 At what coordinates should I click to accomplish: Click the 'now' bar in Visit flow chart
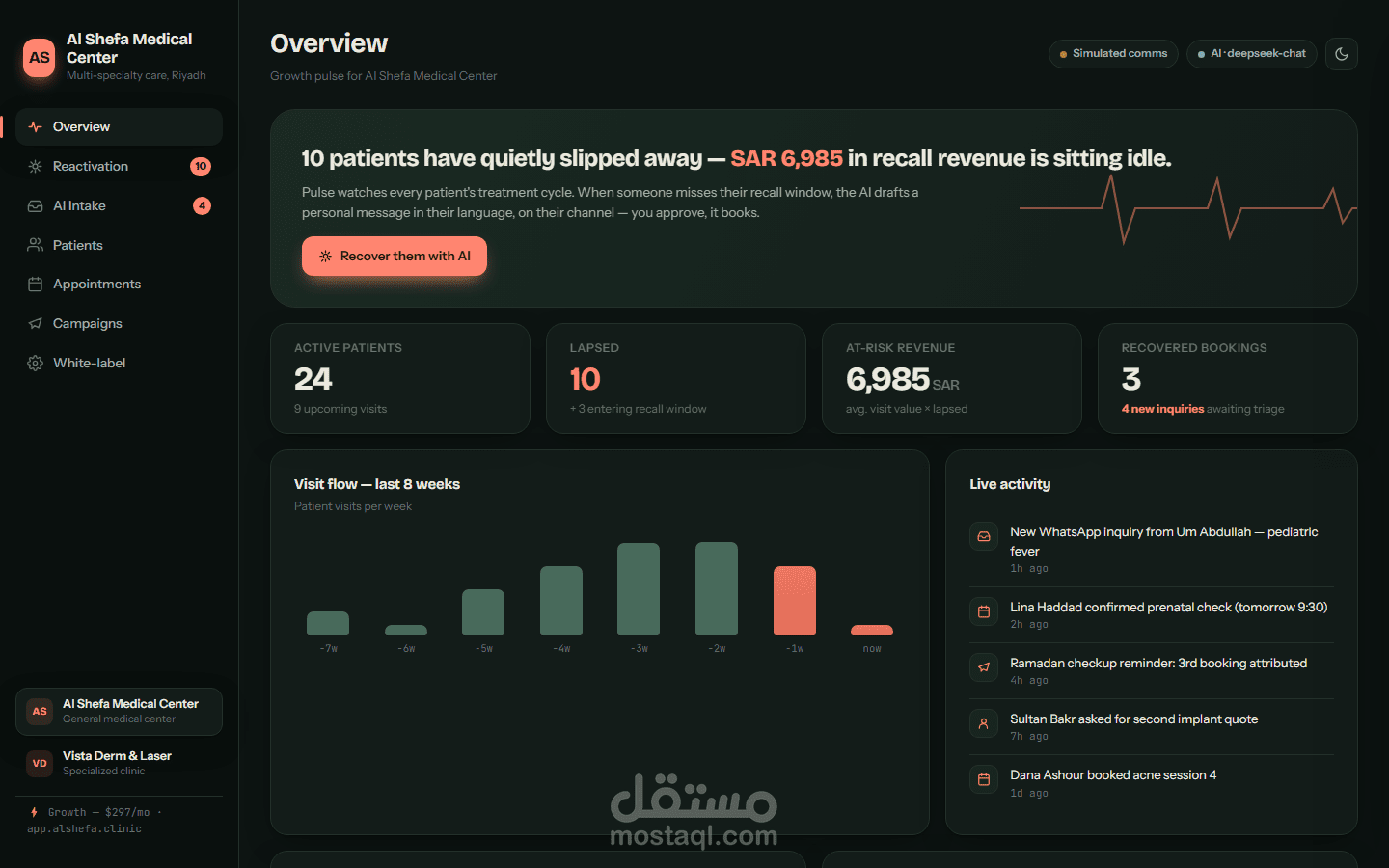point(872,630)
